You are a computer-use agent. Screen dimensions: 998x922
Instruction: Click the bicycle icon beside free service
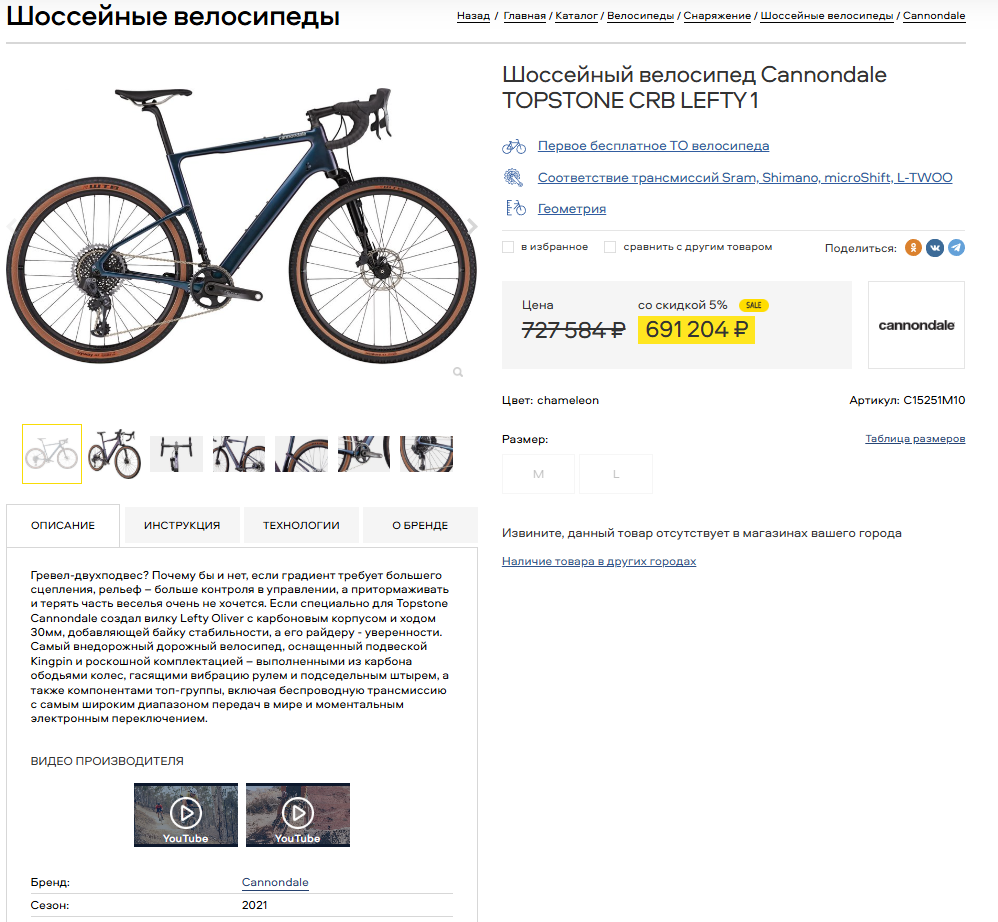514,146
